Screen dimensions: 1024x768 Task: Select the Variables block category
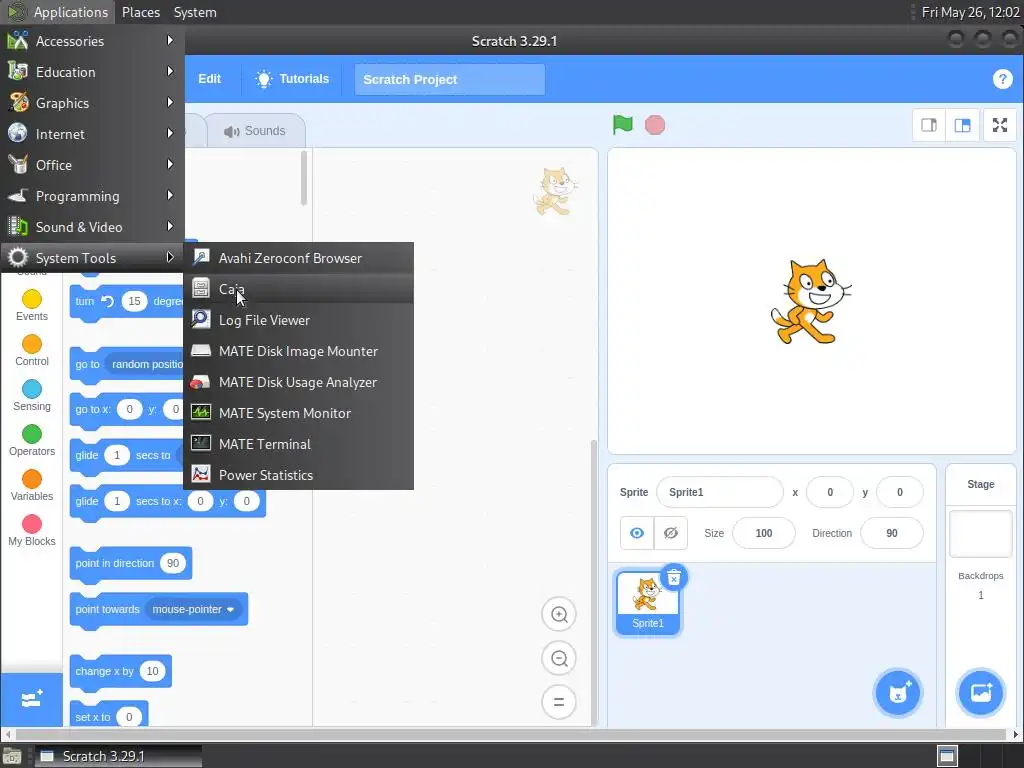(x=31, y=486)
